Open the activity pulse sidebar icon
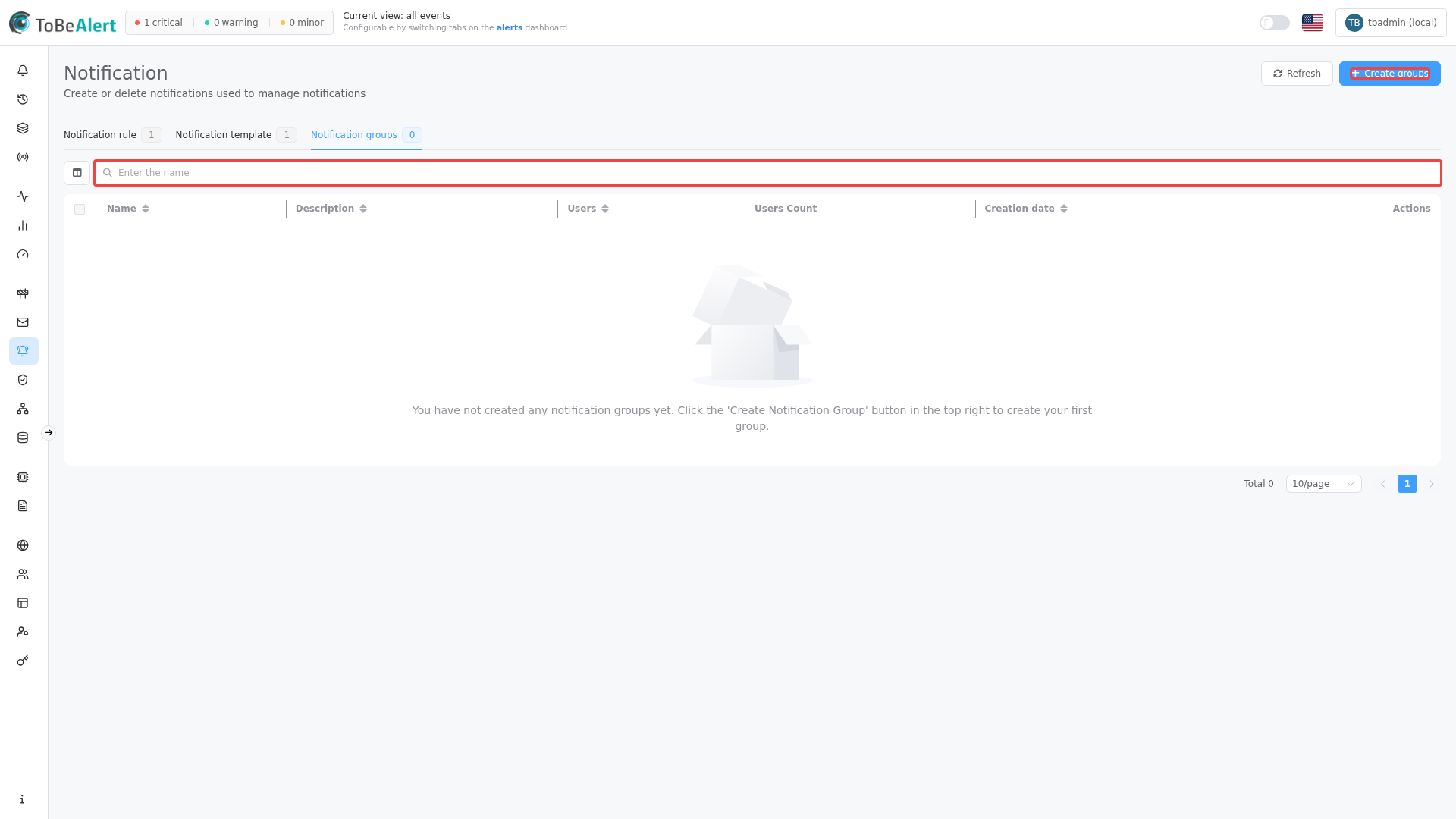1456x819 pixels. tap(23, 196)
